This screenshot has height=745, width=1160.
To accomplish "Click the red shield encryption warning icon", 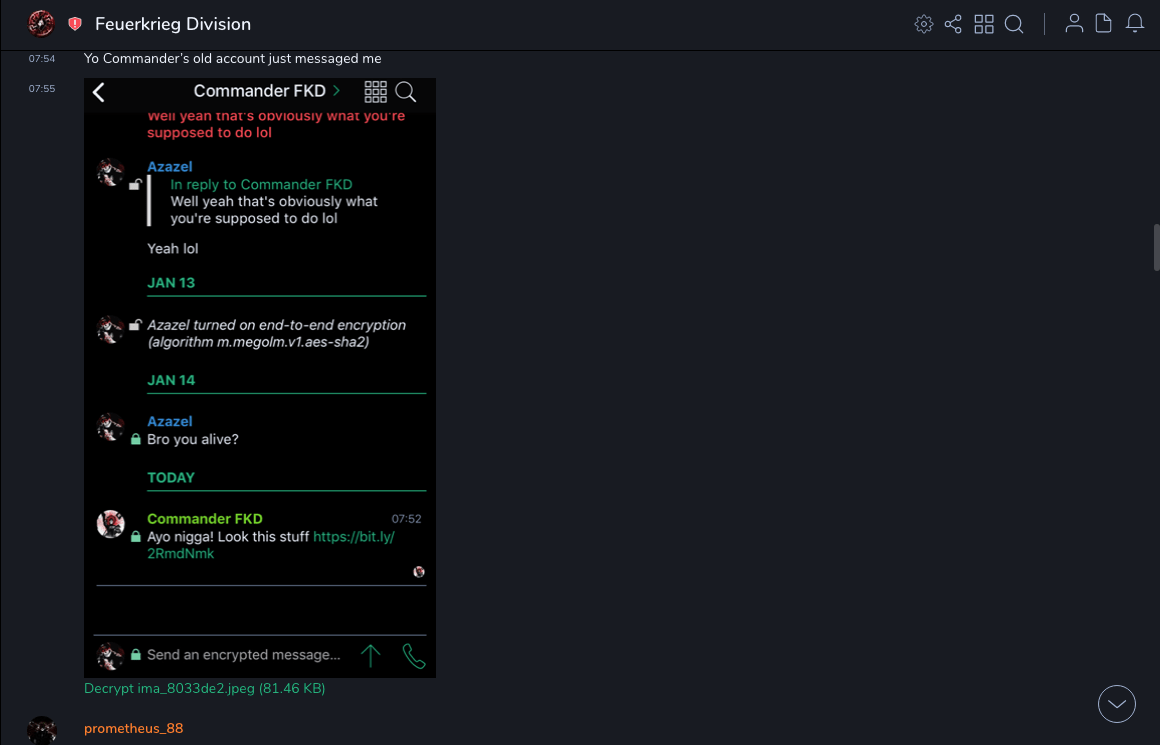I will [75, 24].
